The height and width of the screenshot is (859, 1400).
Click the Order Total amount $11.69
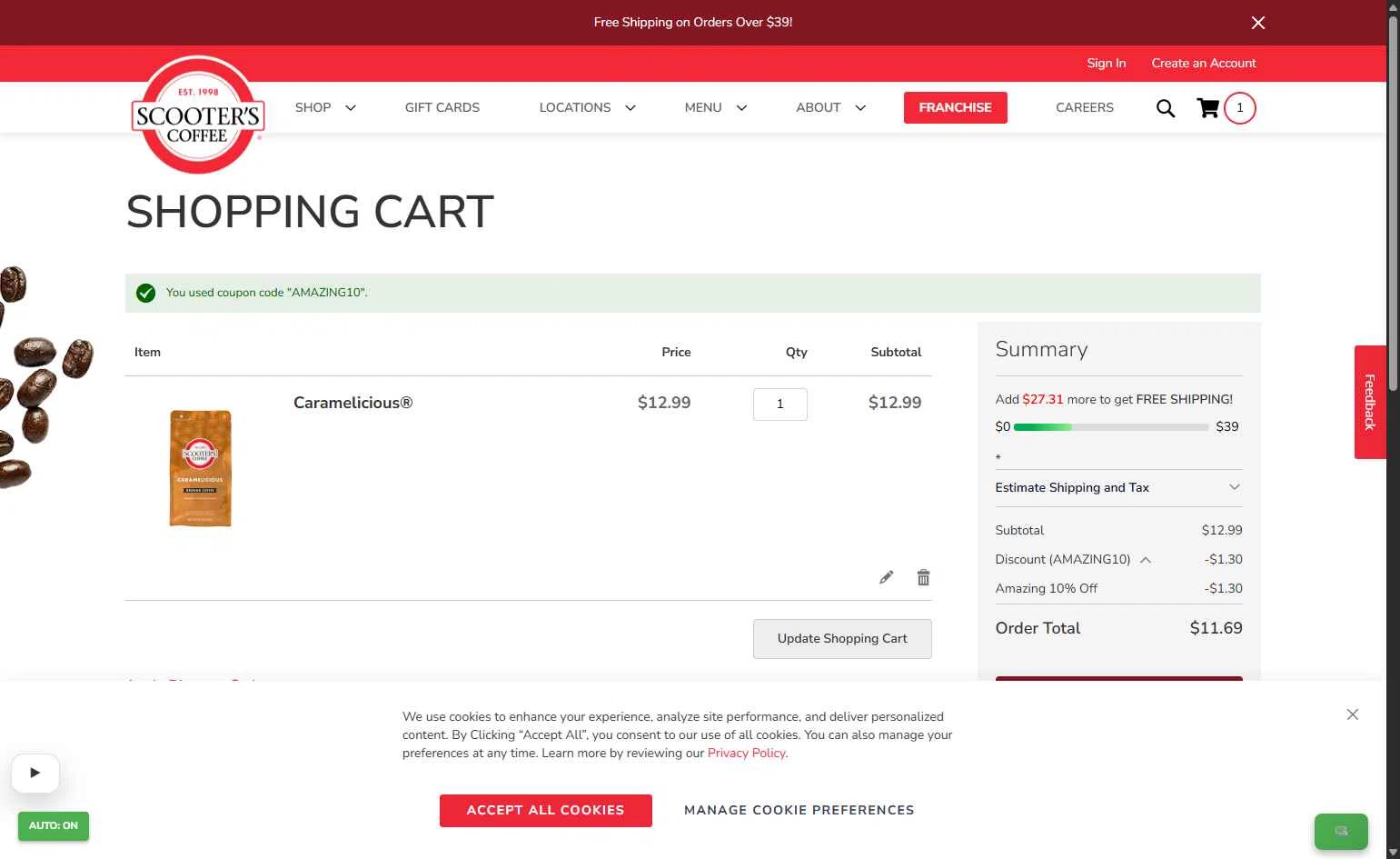coord(1216,628)
